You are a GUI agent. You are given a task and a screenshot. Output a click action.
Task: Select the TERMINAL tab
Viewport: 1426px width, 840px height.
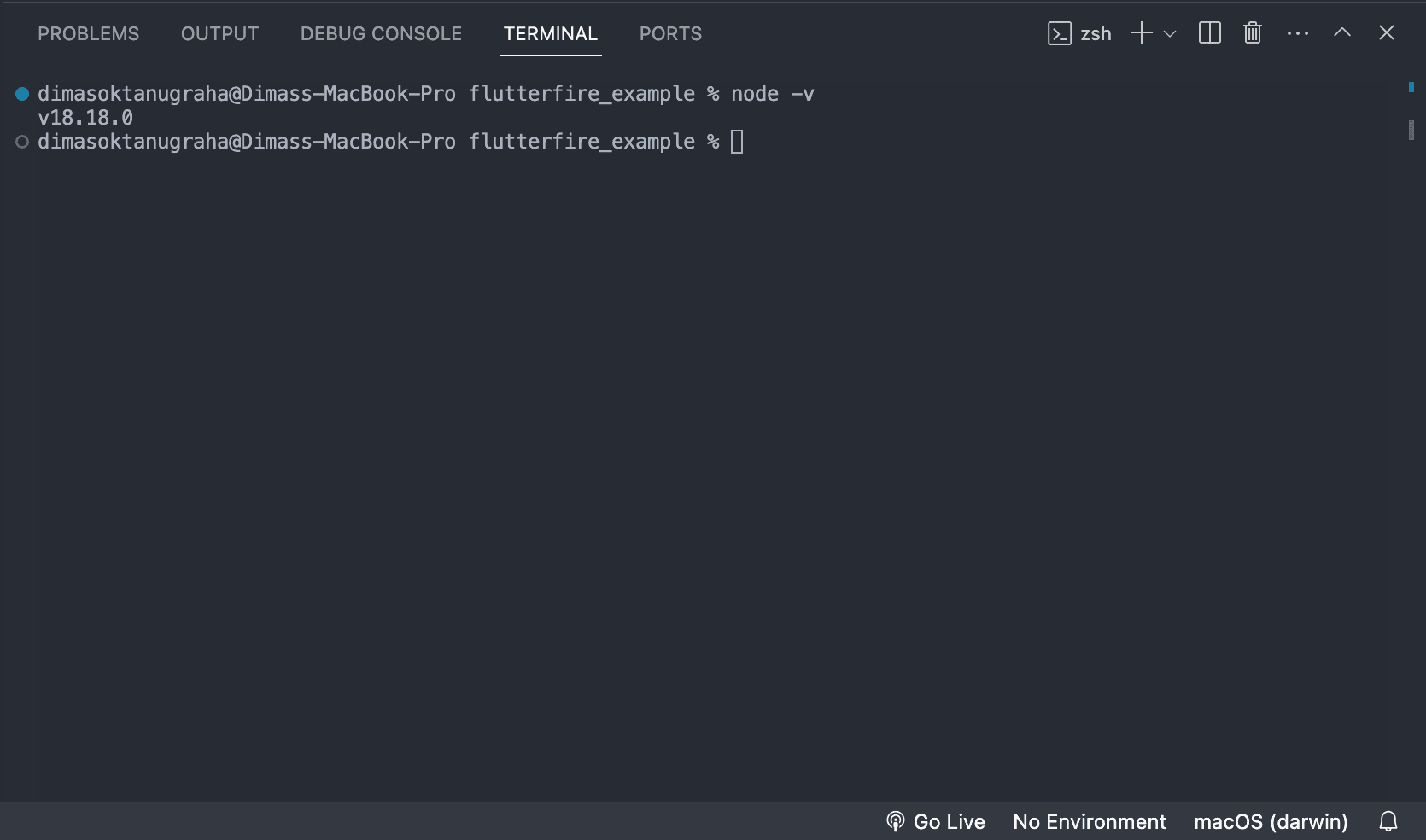tap(551, 33)
